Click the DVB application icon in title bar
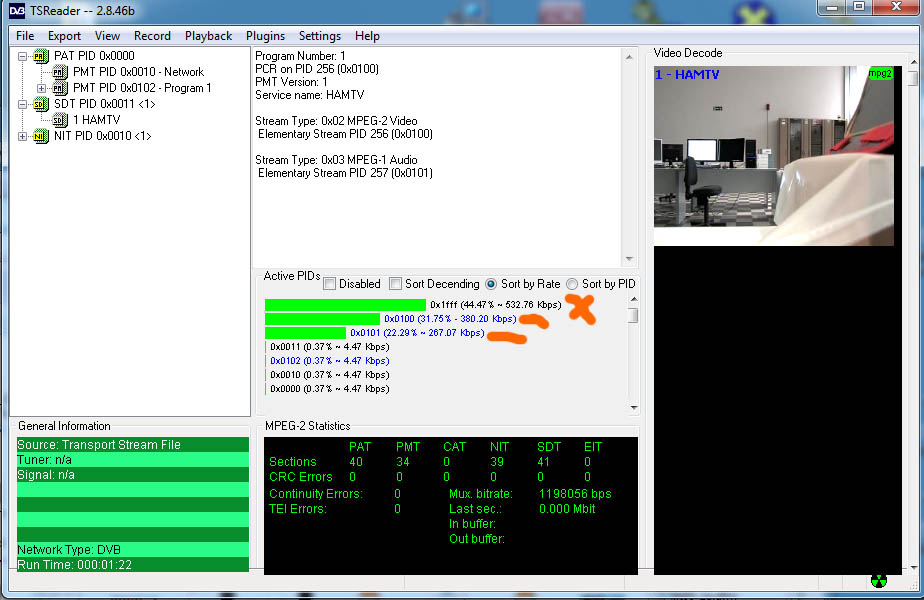The image size is (924, 600). pos(15,10)
